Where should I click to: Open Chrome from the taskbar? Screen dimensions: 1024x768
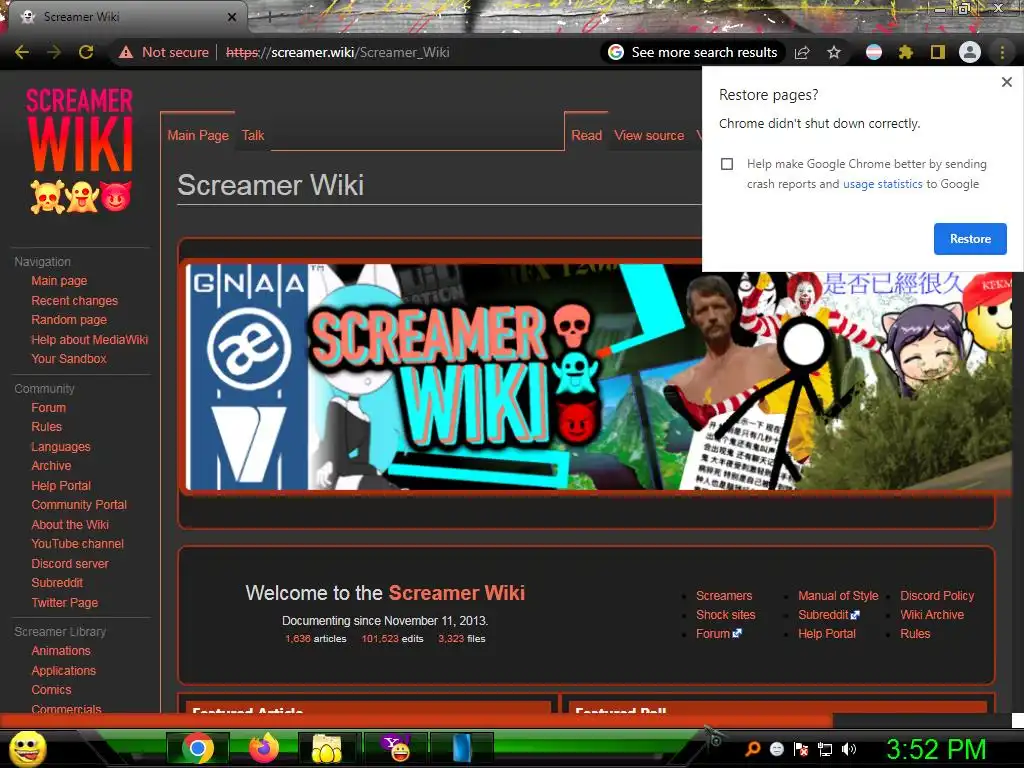coord(197,748)
